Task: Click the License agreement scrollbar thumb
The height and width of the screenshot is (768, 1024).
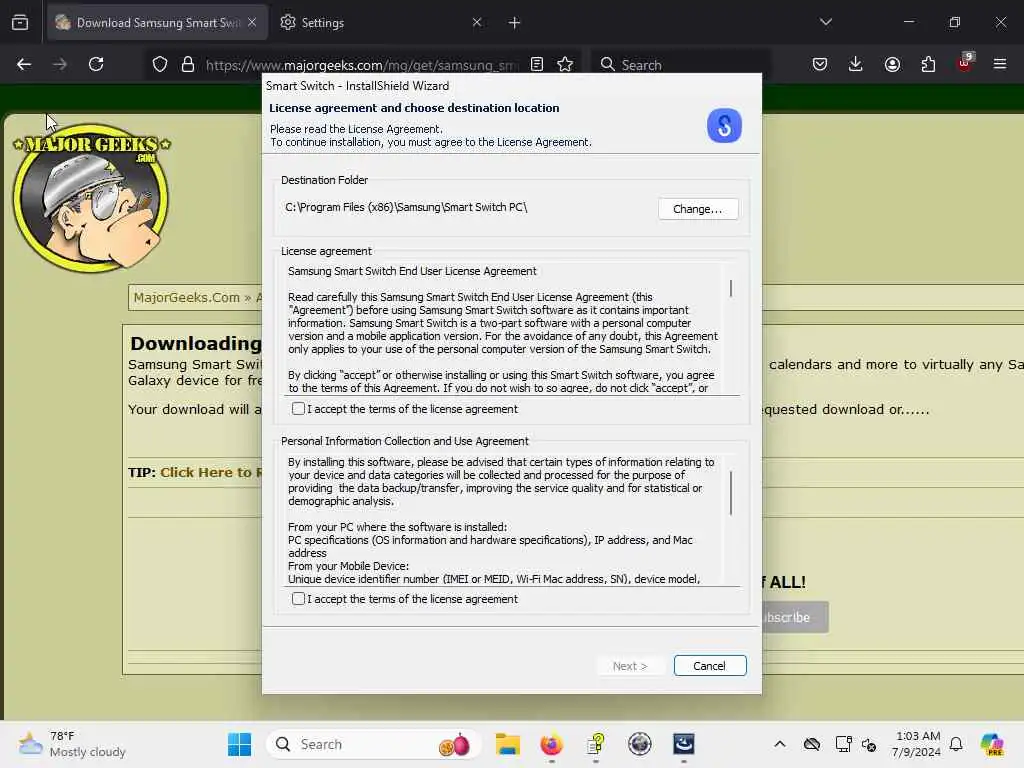Action: point(731,289)
